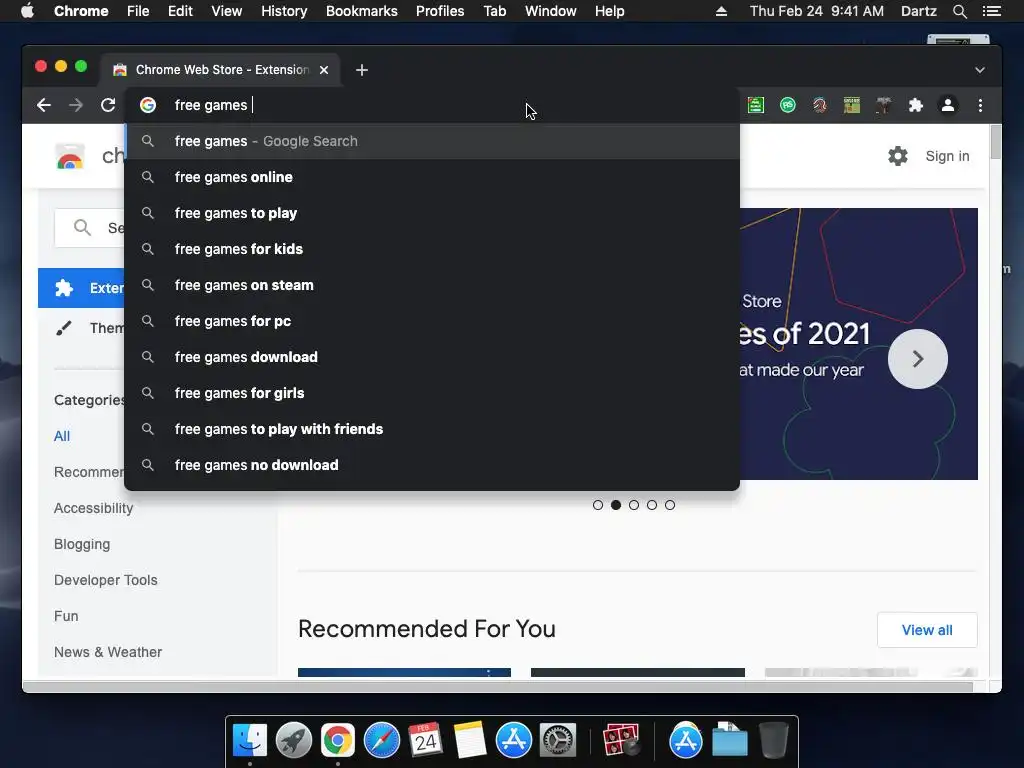Open Launchpad from the Dock
Viewport: 1024px width, 768px height.
click(x=293, y=740)
